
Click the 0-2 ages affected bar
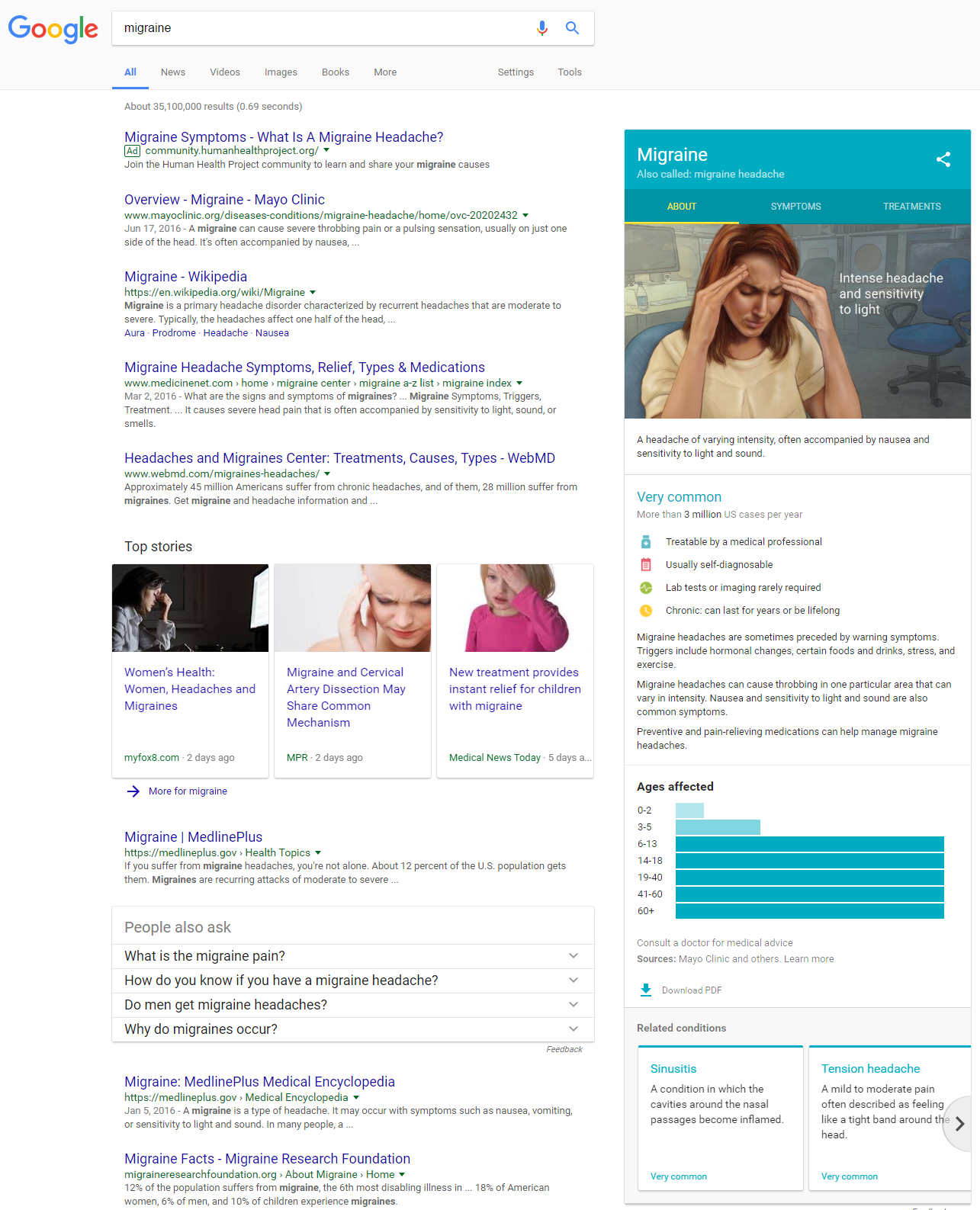689,810
